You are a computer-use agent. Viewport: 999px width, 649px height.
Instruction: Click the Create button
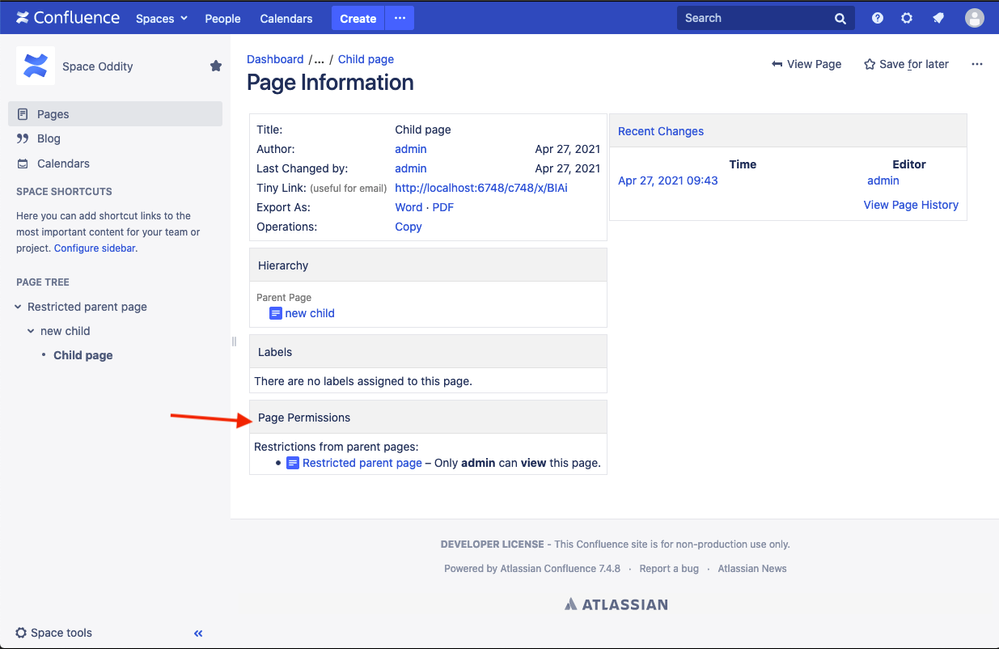click(358, 18)
